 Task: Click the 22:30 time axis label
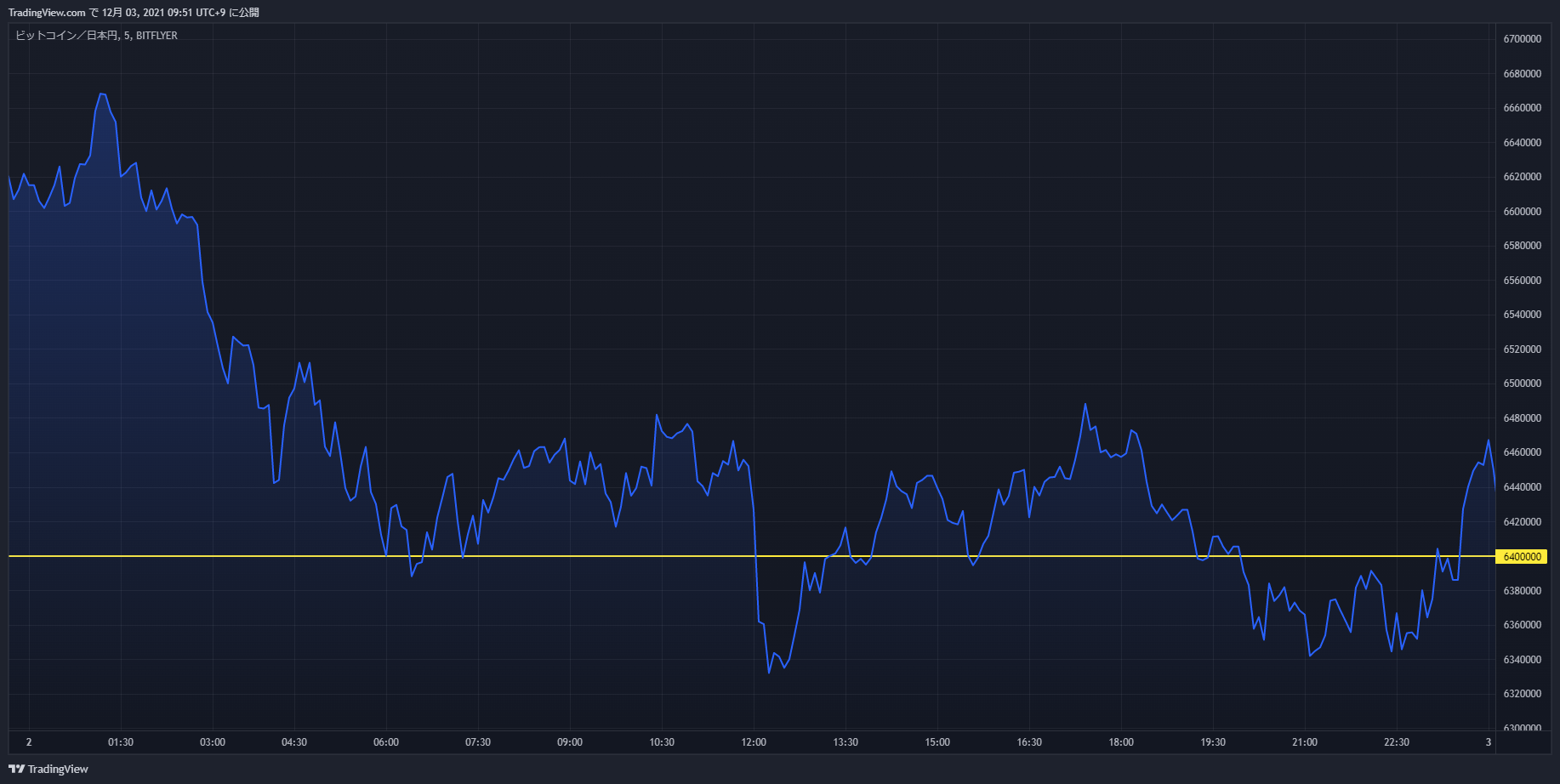(1397, 742)
